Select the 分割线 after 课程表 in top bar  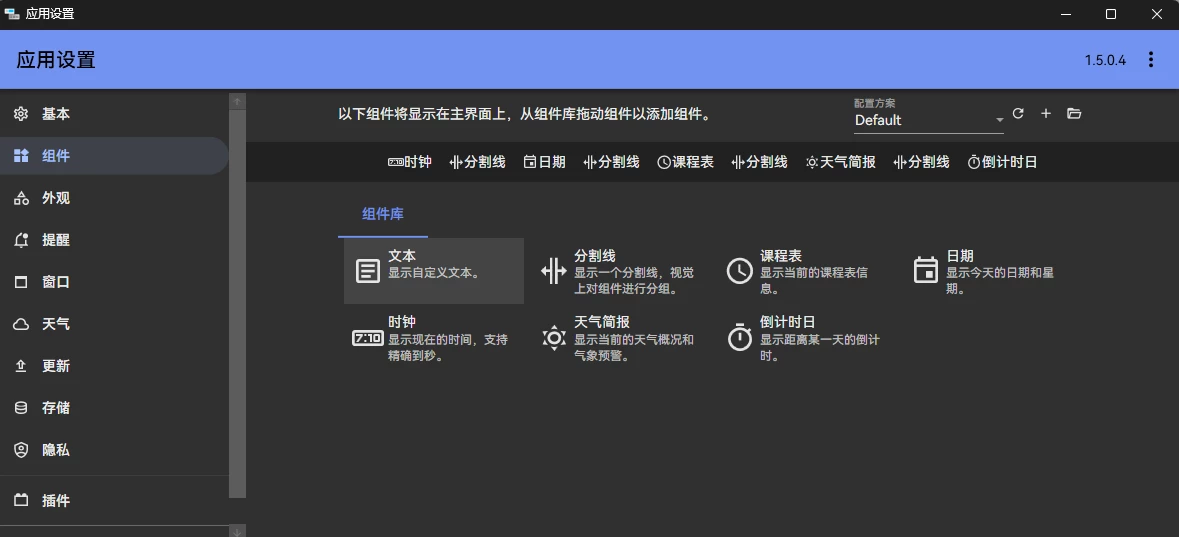pos(759,162)
